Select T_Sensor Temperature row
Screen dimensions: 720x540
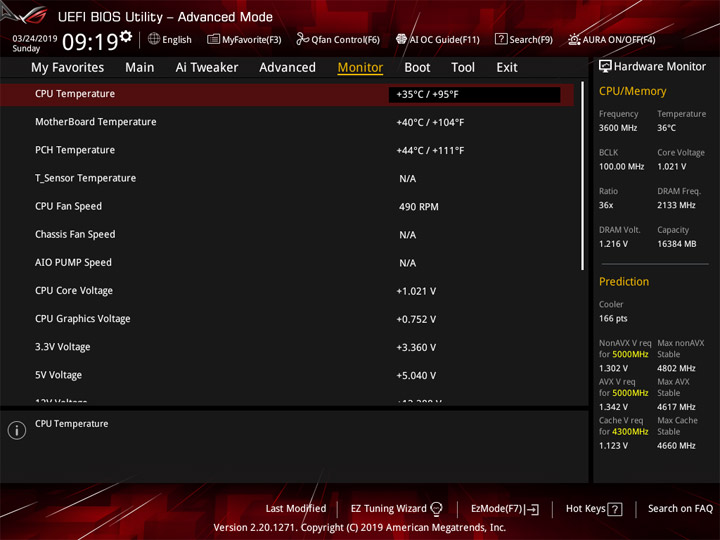click(287, 178)
